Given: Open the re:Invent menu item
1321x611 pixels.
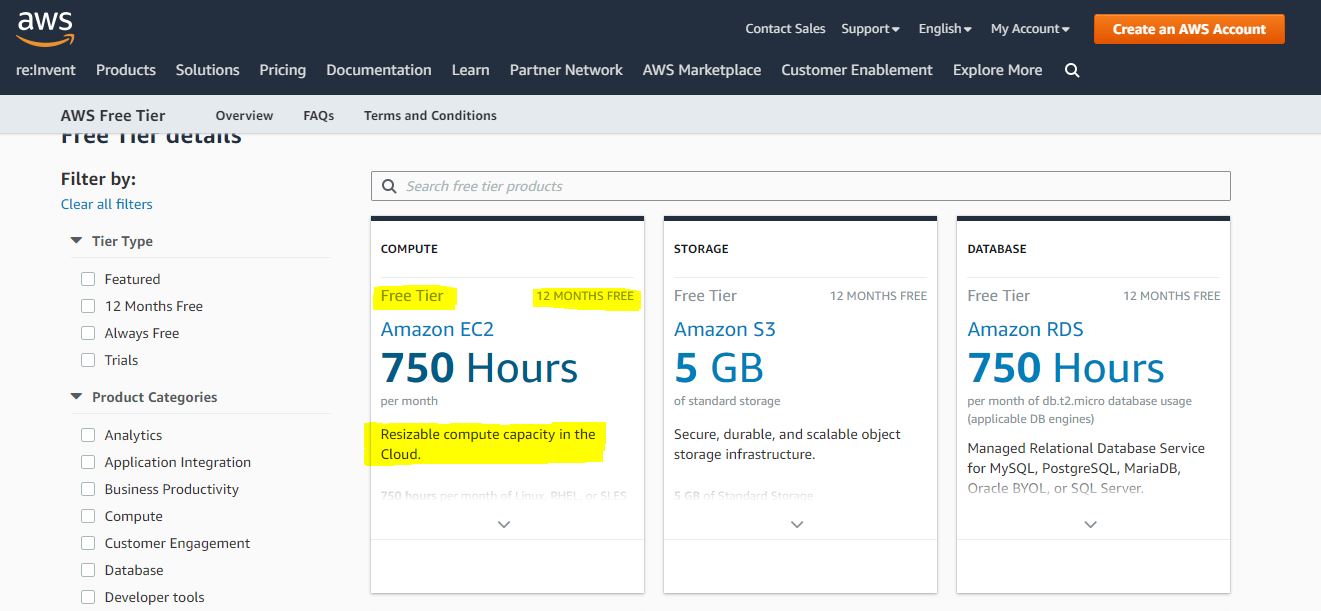Looking at the screenshot, I should pos(46,70).
